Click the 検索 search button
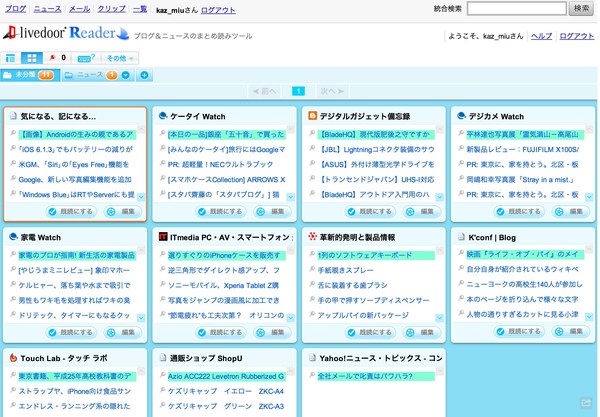 pos(582,9)
